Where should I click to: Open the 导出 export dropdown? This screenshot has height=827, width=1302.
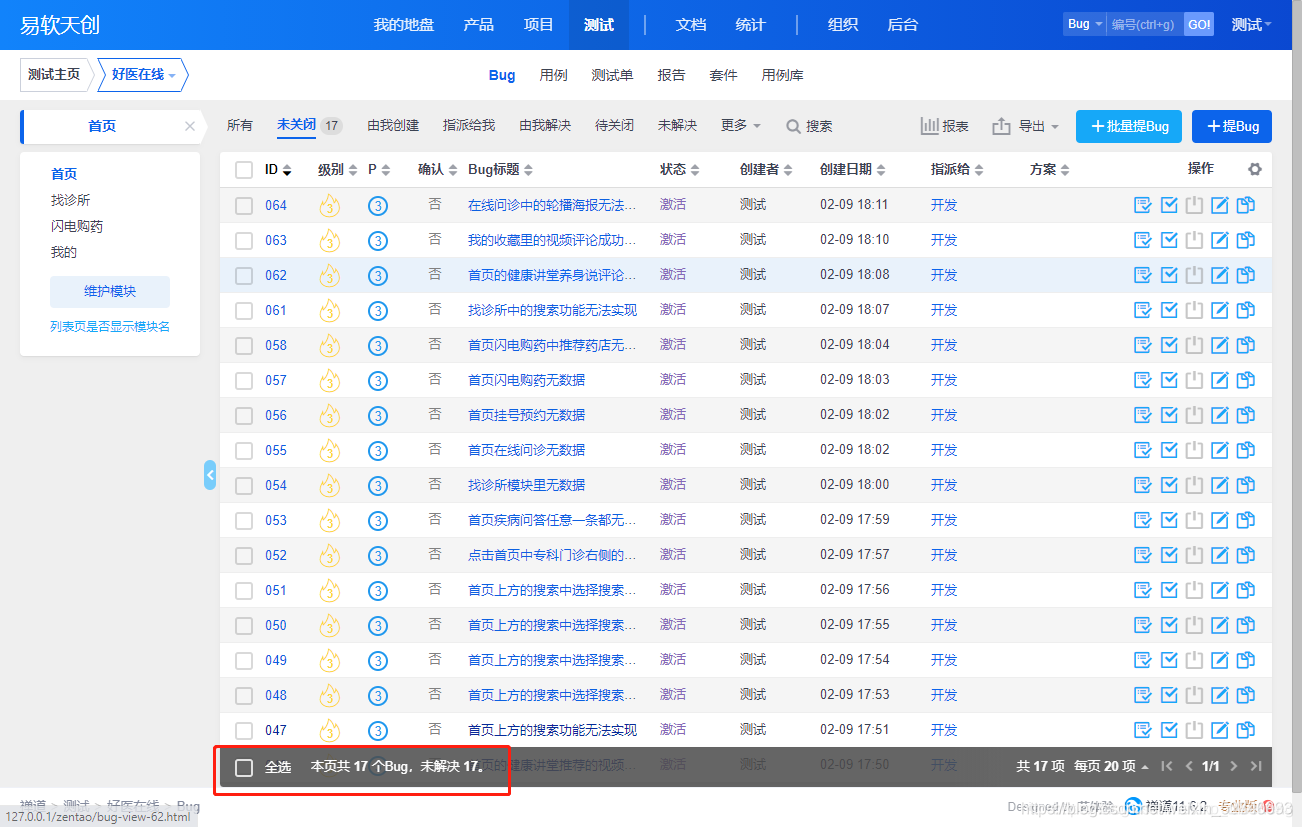tap(1026, 126)
